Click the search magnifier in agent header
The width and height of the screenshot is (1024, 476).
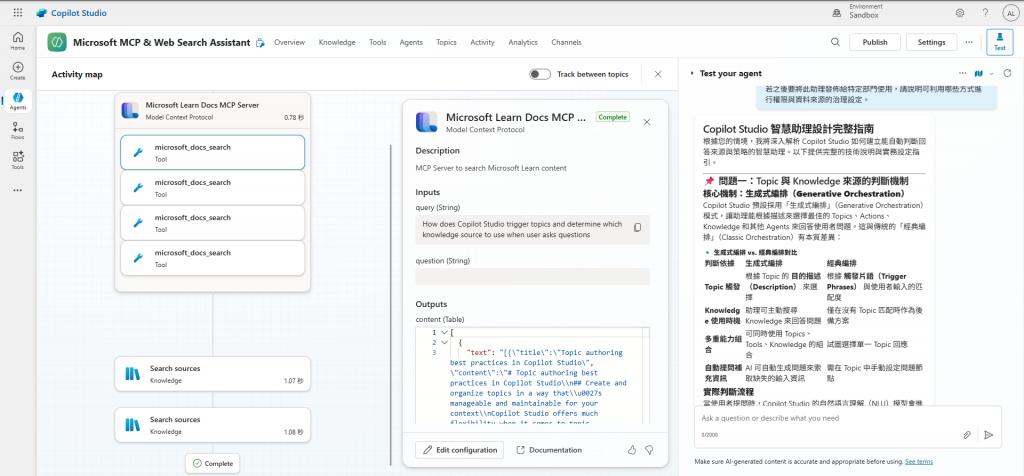pos(835,42)
